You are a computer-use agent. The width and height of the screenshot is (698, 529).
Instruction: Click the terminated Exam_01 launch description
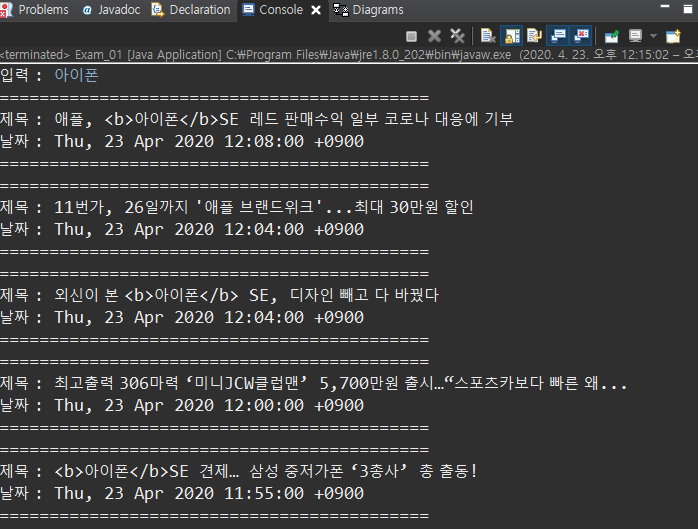(349, 55)
